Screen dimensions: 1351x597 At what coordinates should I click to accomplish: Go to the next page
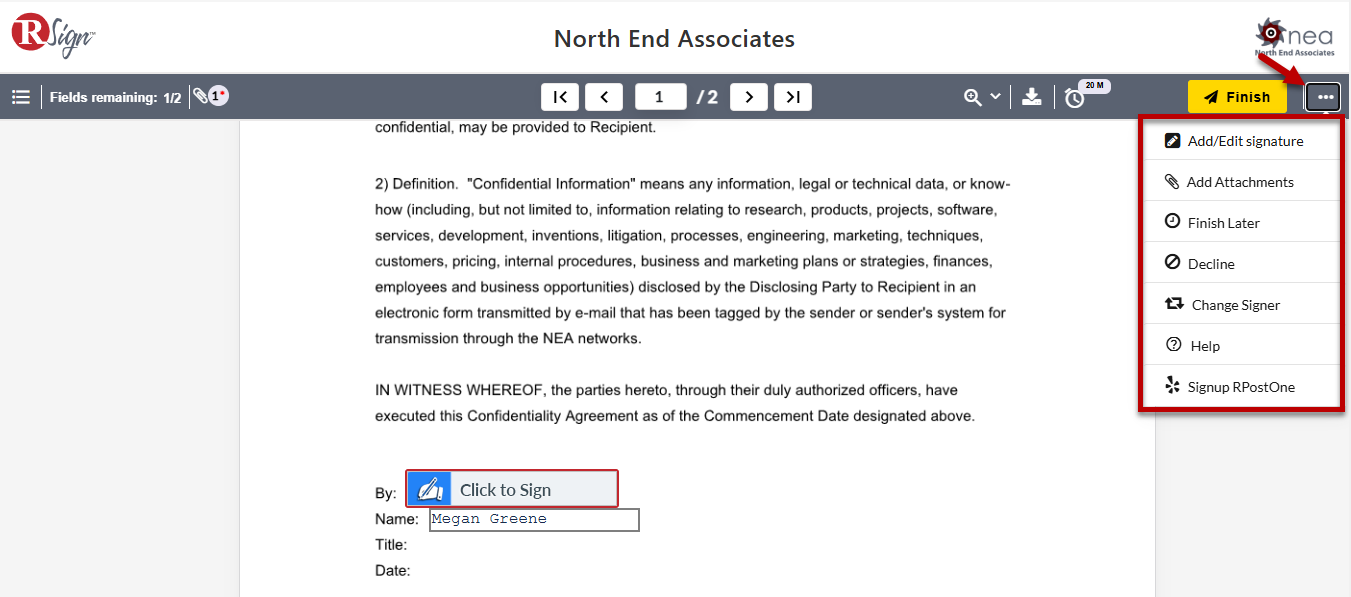749,97
